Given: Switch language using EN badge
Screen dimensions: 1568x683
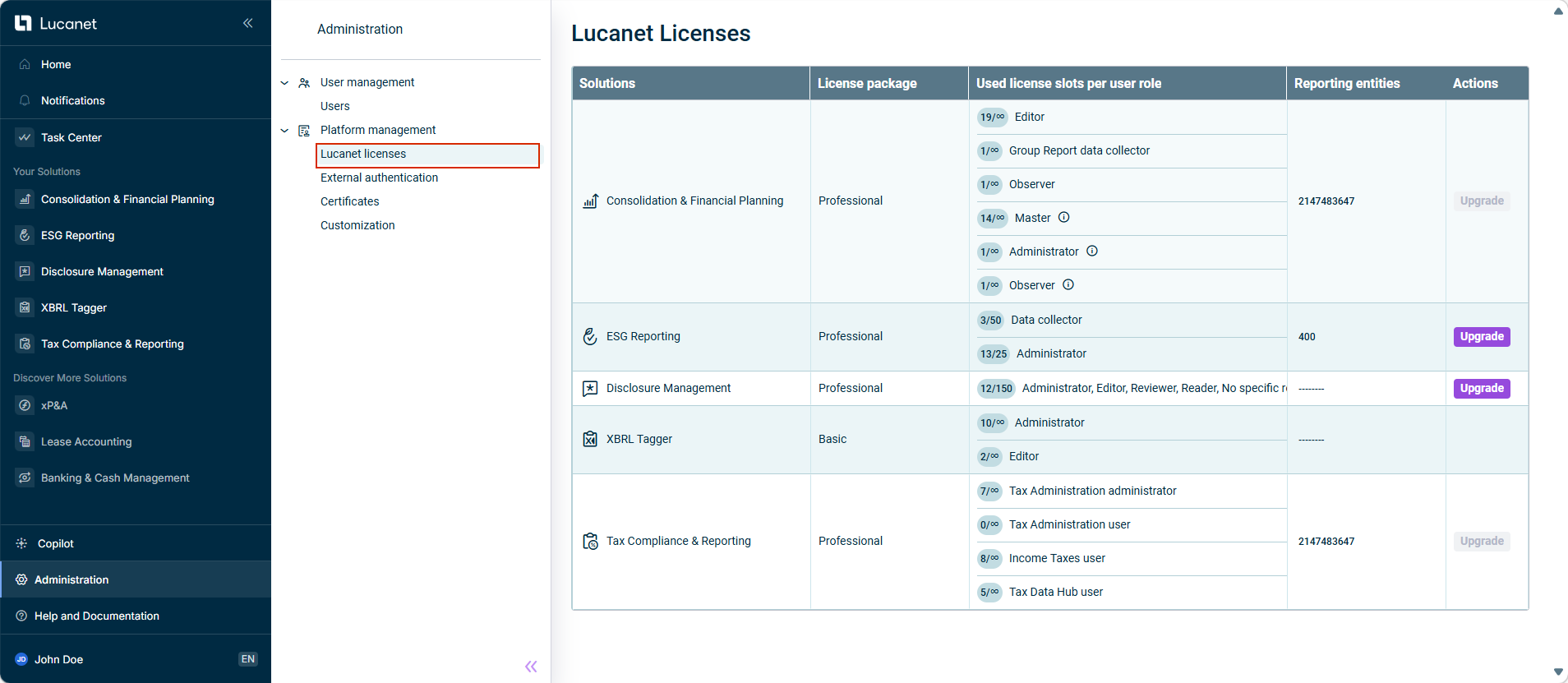Looking at the screenshot, I should coord(247,659).
